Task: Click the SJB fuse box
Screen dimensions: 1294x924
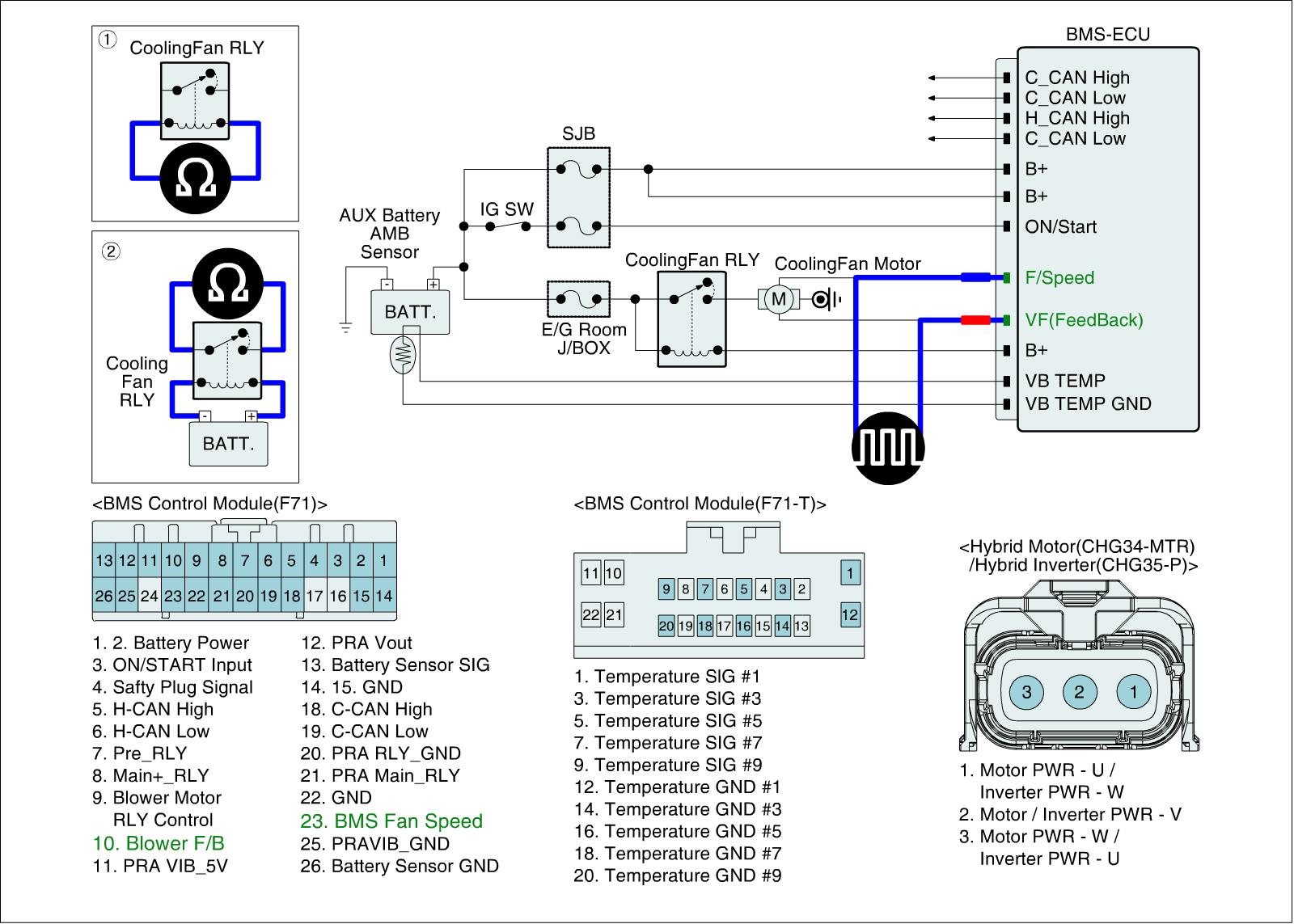Action: point(578,197)
